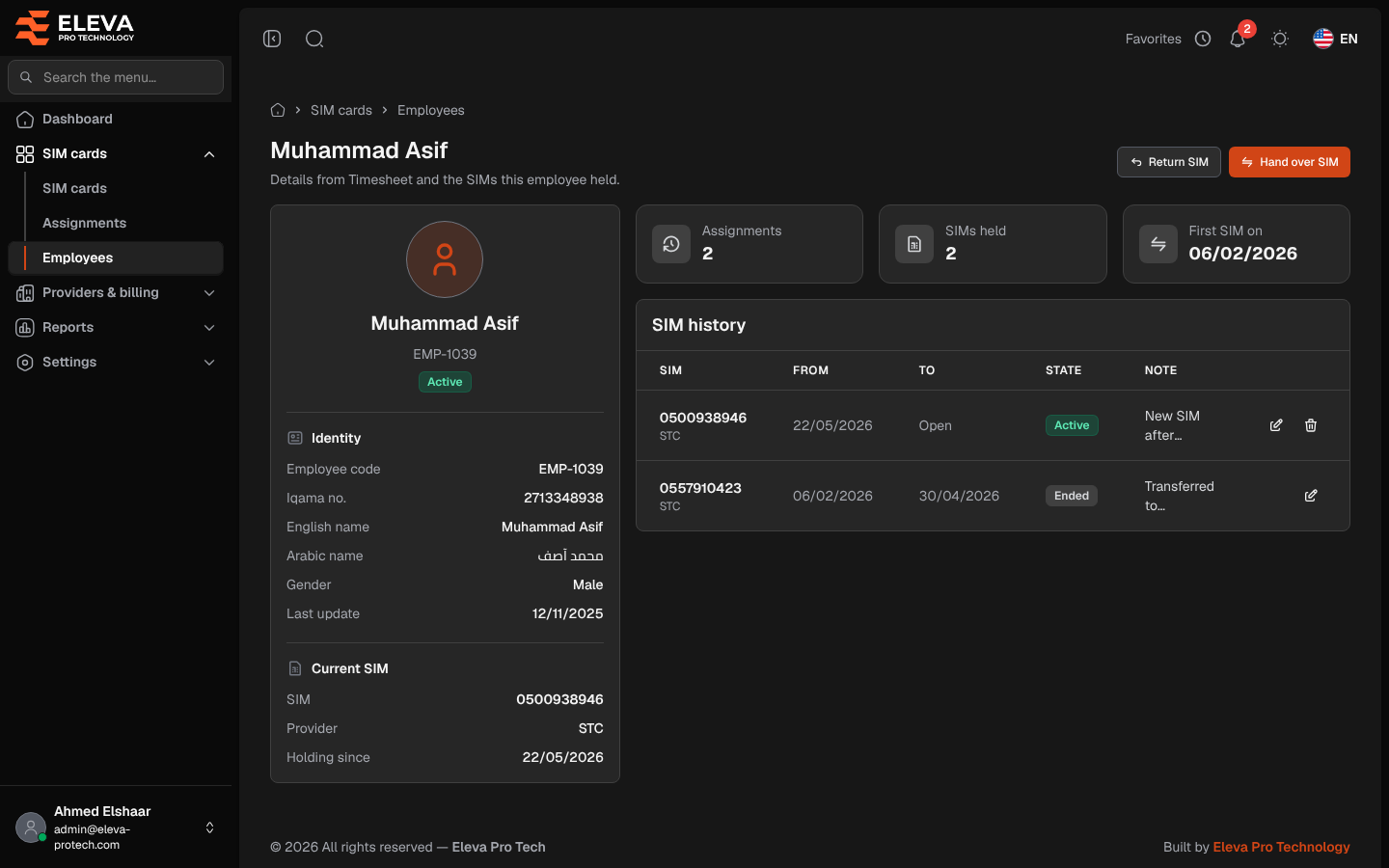Click the Assignments history card icon
Image resolution: width=1389 pixels, height=868 pixels.
click(x=671, y=244)
